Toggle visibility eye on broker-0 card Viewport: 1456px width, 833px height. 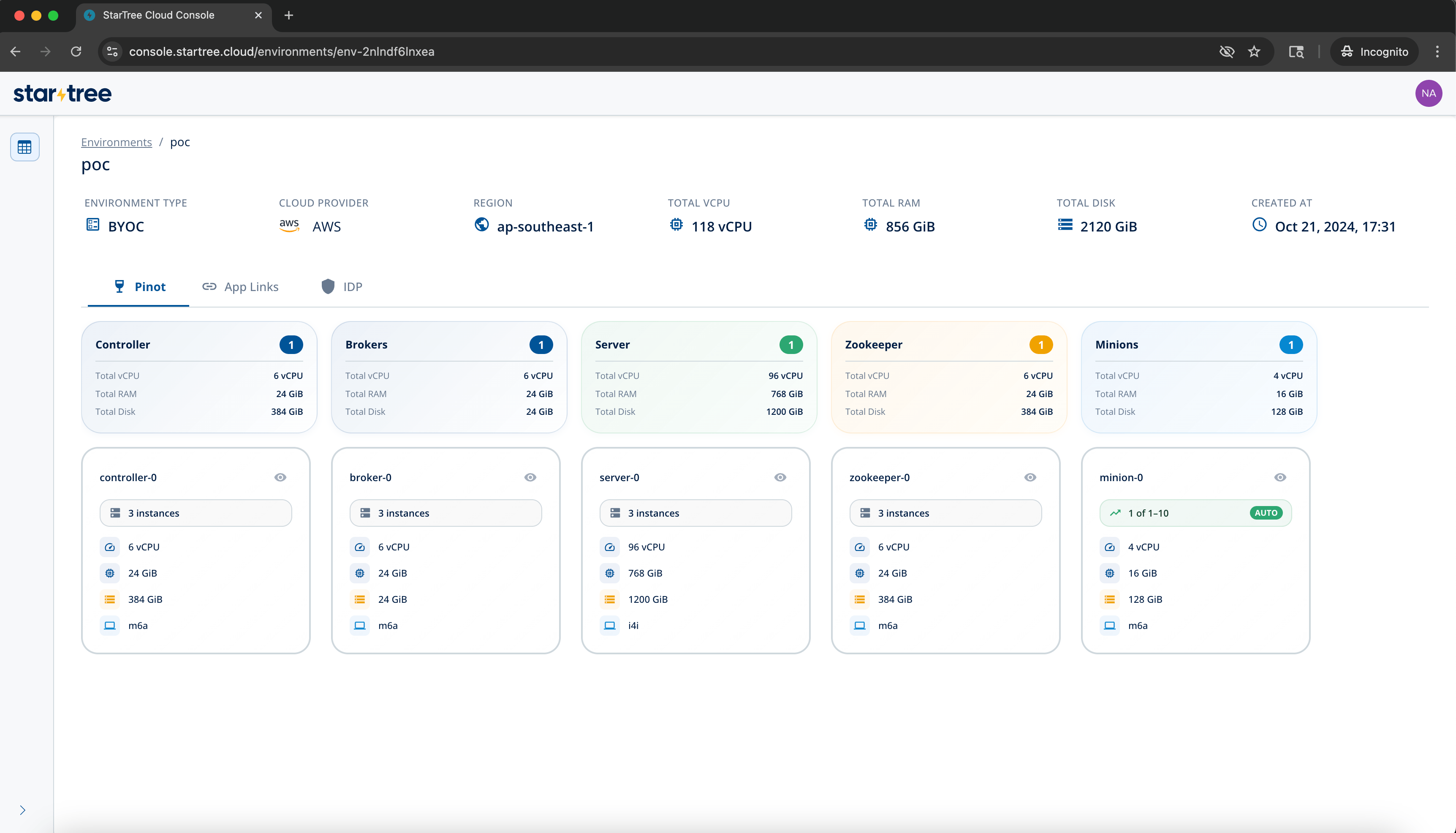tap(530, 477)
